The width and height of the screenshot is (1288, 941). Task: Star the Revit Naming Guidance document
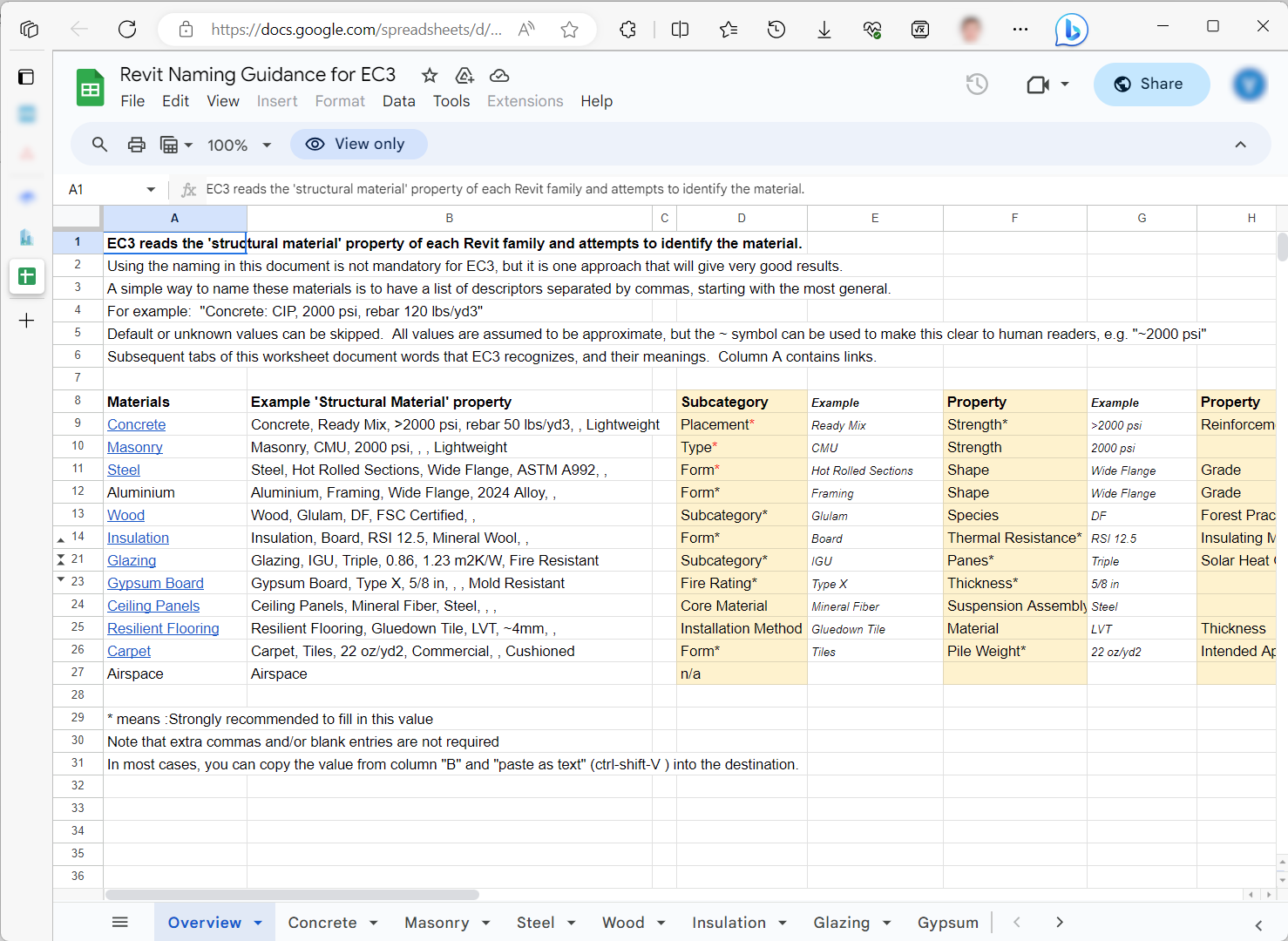(x=430, y=76)
